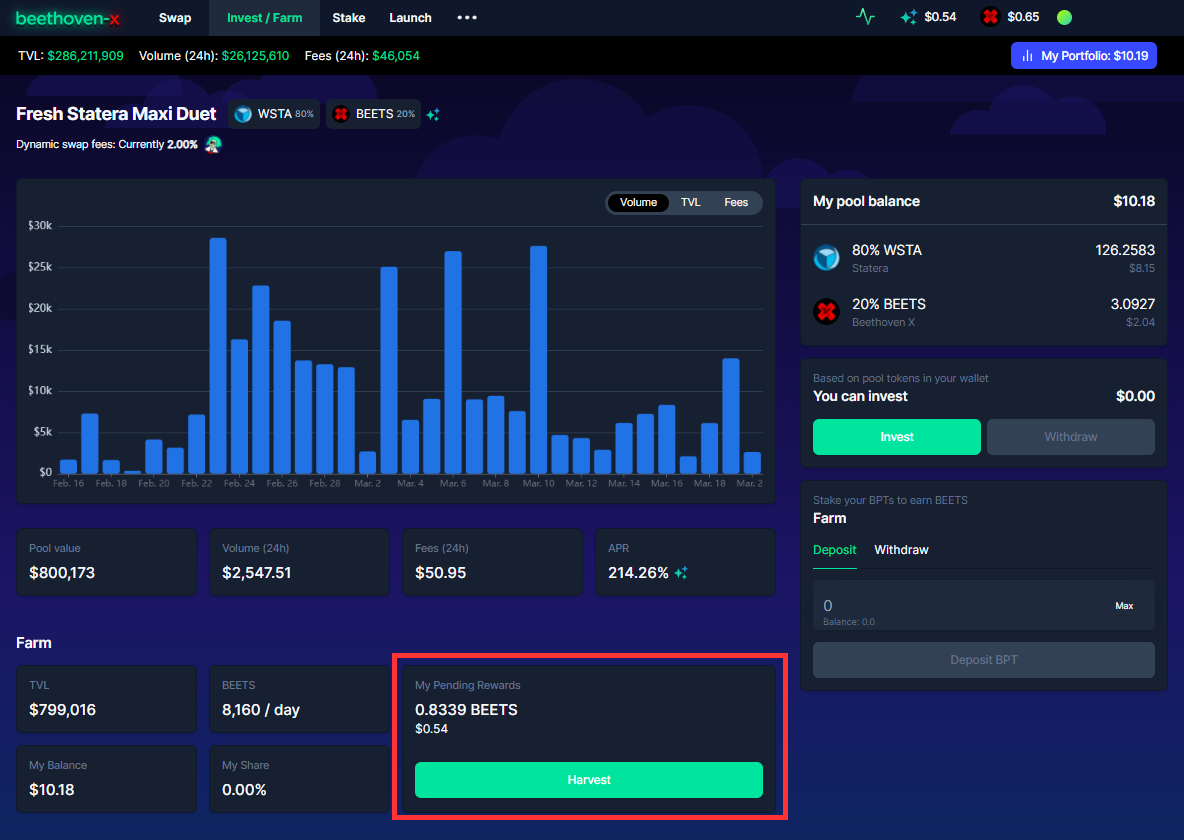The height and width of the screenshot is (840, 1184).
Task: Open the Invest / Farm tab
Action: (264, 17)
